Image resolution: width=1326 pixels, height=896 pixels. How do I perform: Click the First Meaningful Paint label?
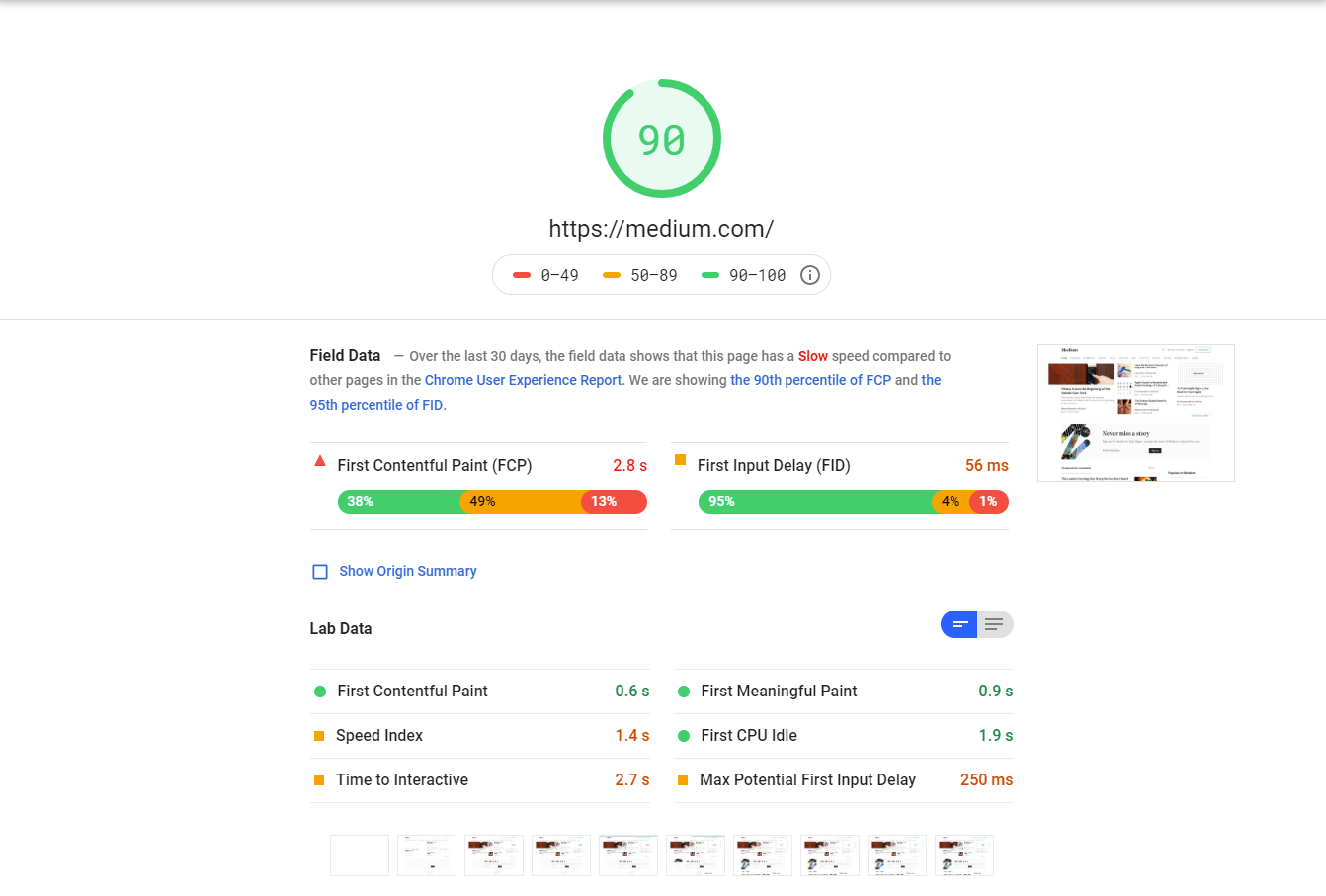point(779,691)
